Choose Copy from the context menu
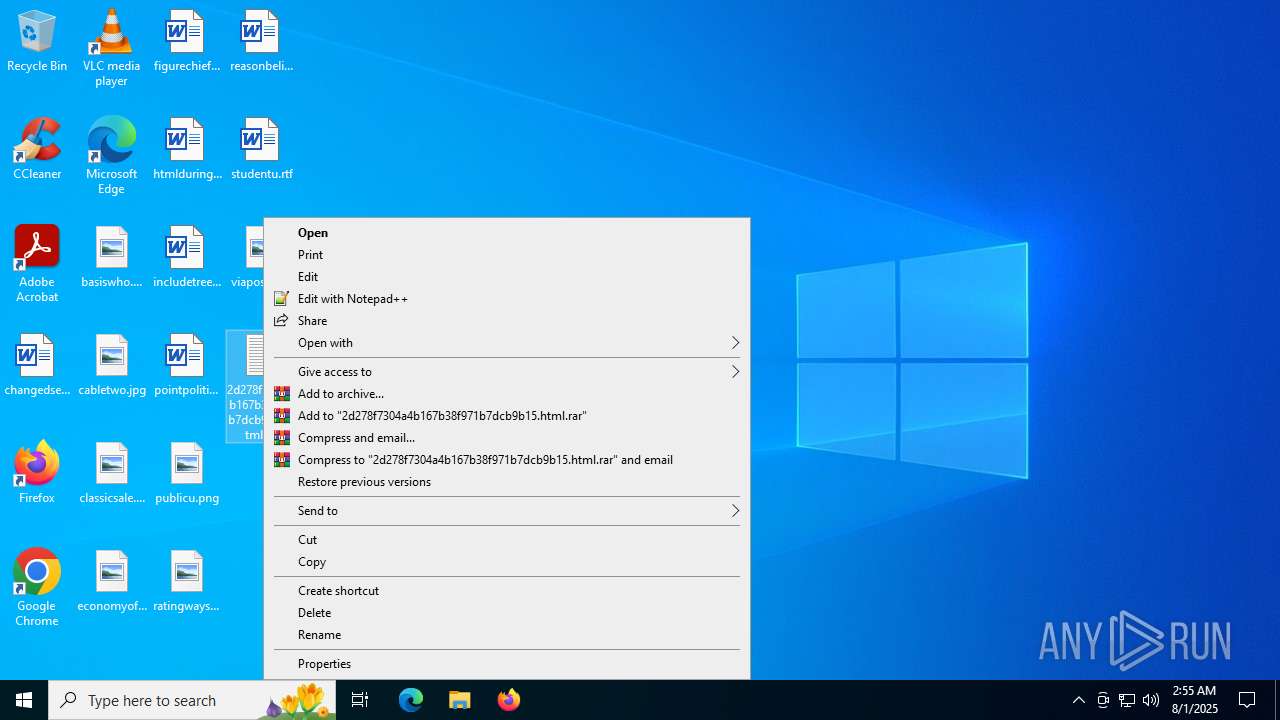Screen dimensions: 1280x720 point(507,562)
